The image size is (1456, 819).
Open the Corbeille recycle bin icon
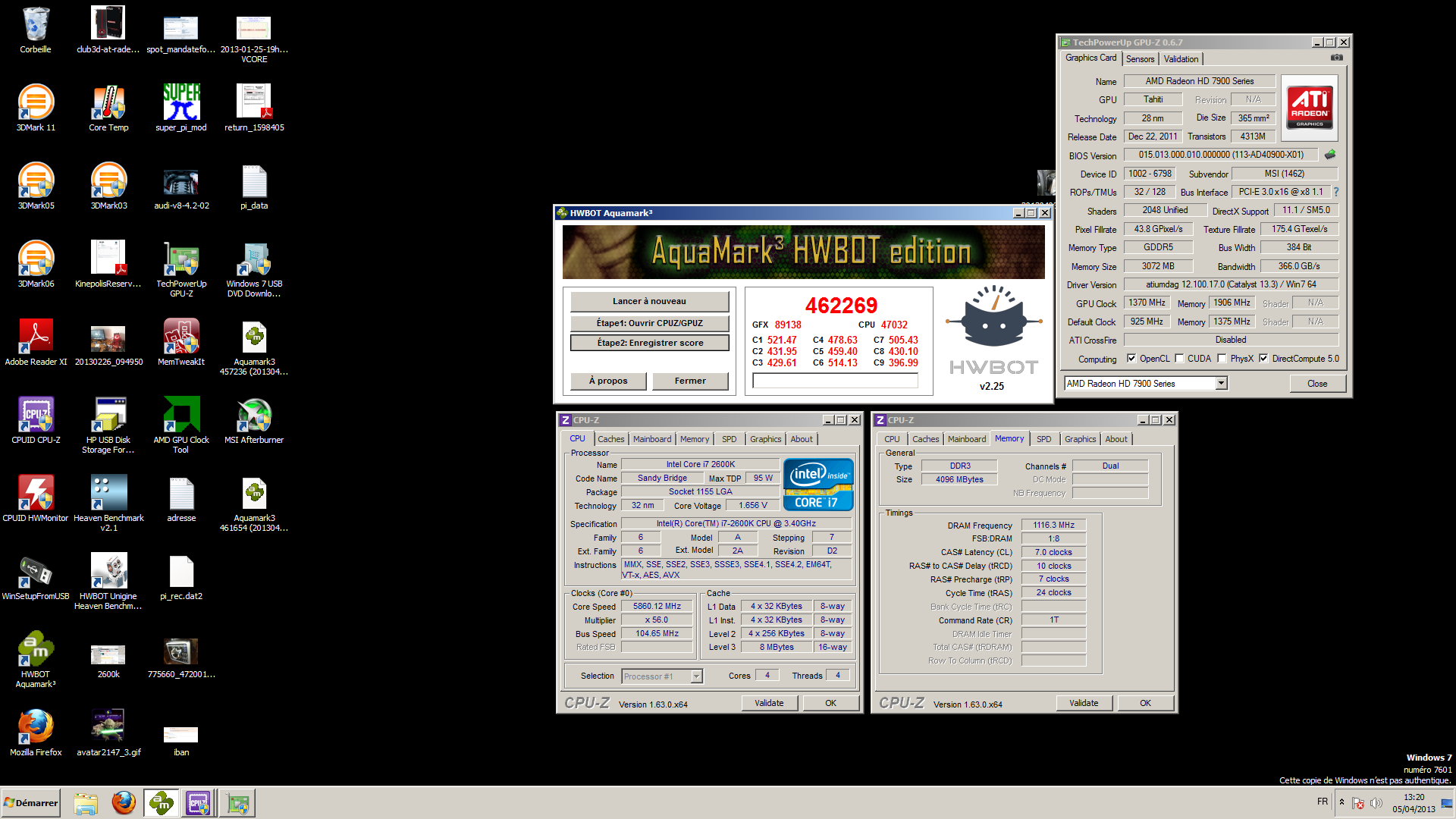pyautogui.click(x=36, y=30)
